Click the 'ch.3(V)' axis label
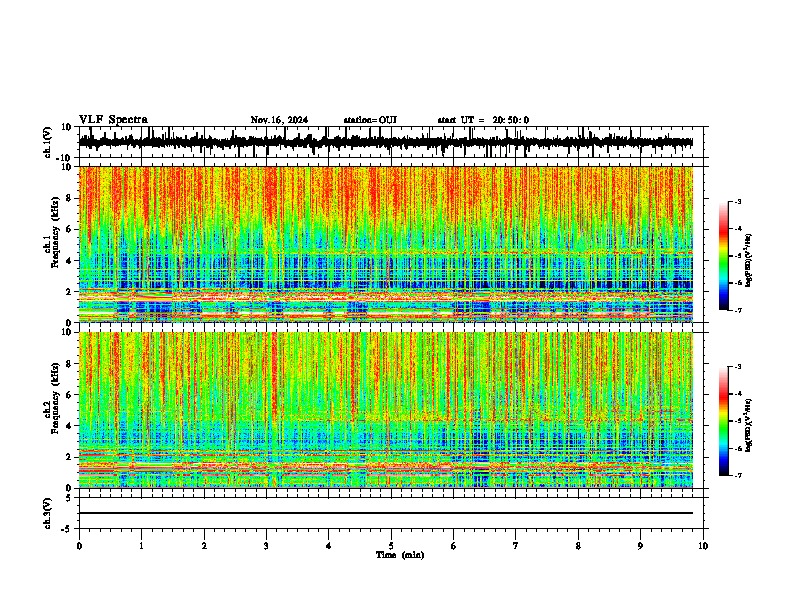792x612 pixels. click(48, 513)
